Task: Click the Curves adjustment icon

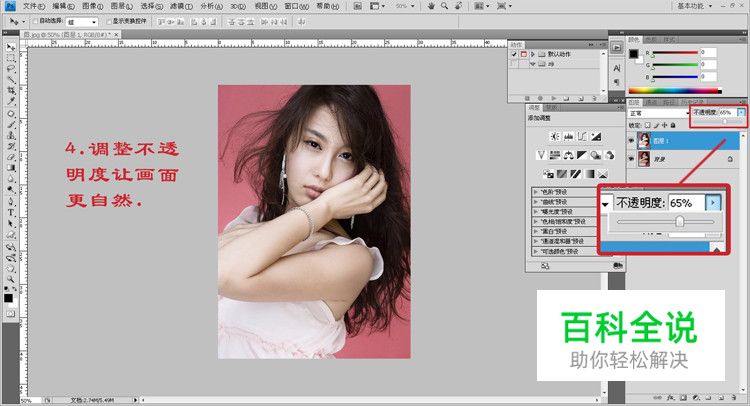Action: 583,136
